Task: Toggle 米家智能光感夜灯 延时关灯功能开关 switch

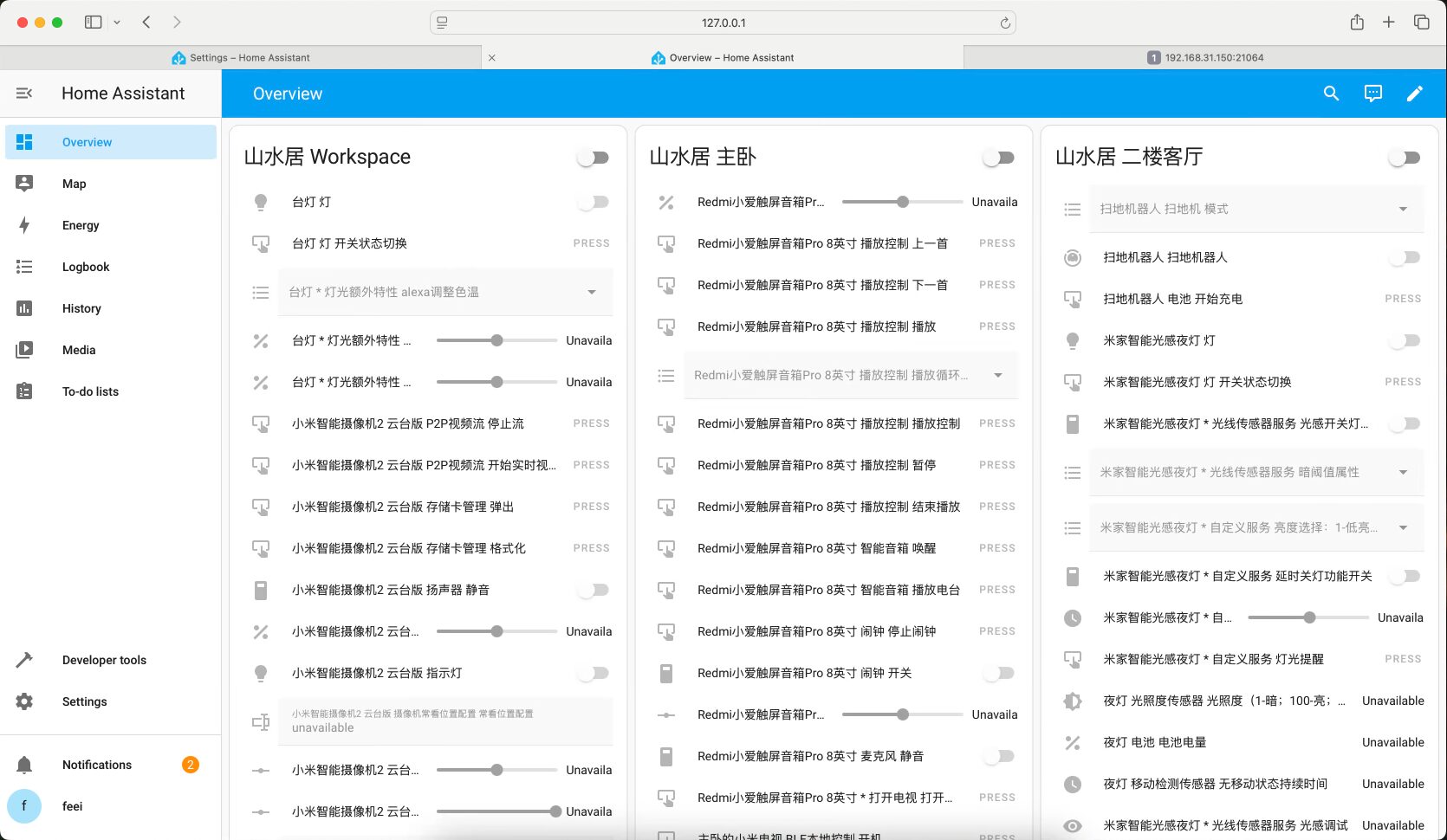Action: 1405,576
